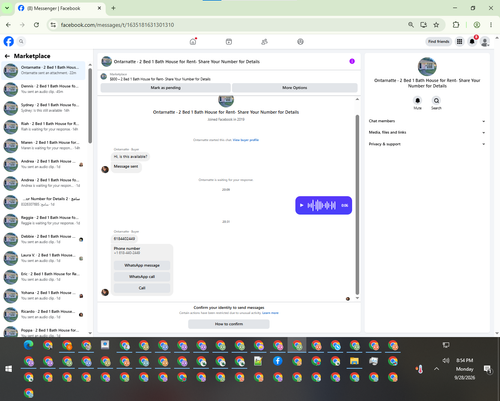Search in conversation with the Search icon

pos(436,100)
